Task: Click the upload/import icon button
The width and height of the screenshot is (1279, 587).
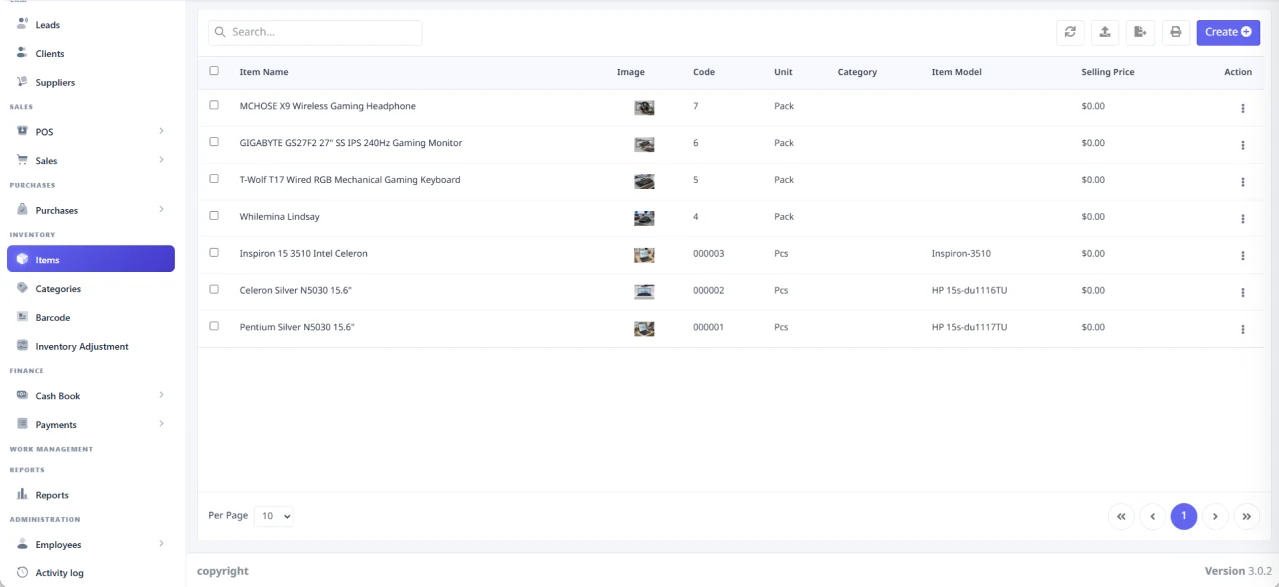Action: [x=1105, y=32]
